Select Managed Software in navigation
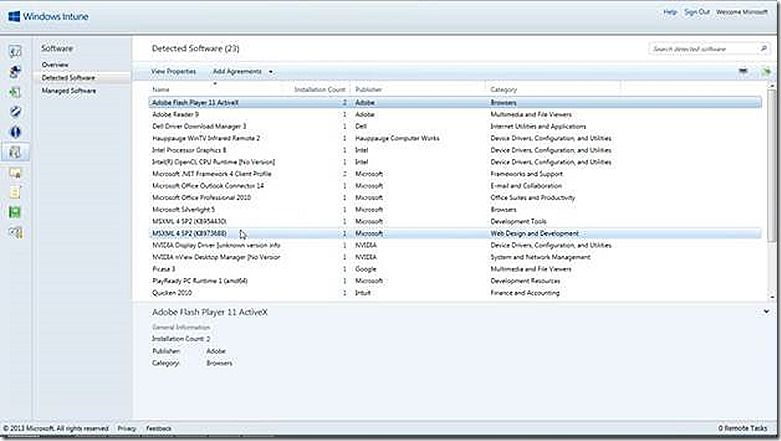 tap(69, 91)
